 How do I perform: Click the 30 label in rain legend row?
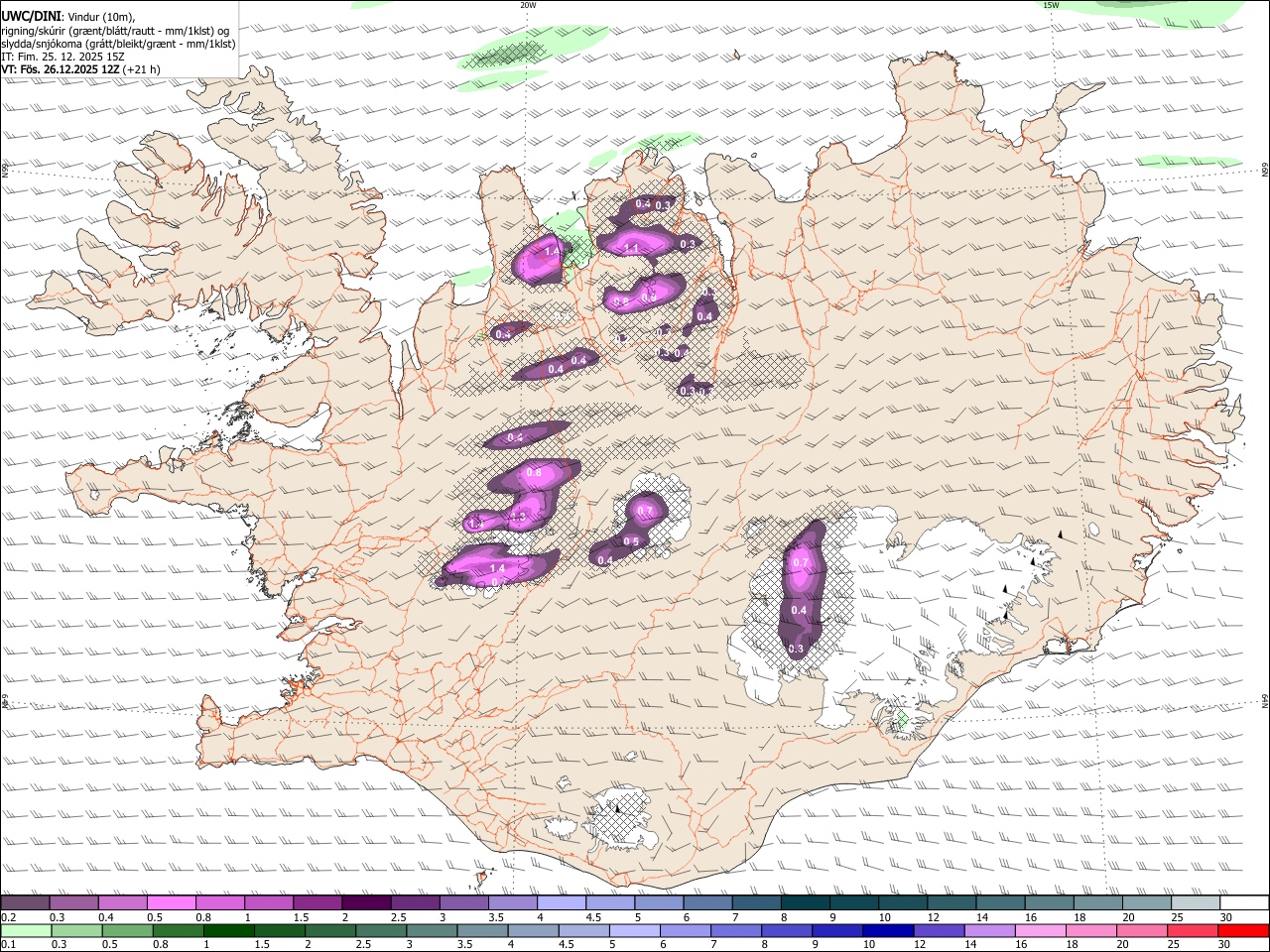coord(1225,945)
